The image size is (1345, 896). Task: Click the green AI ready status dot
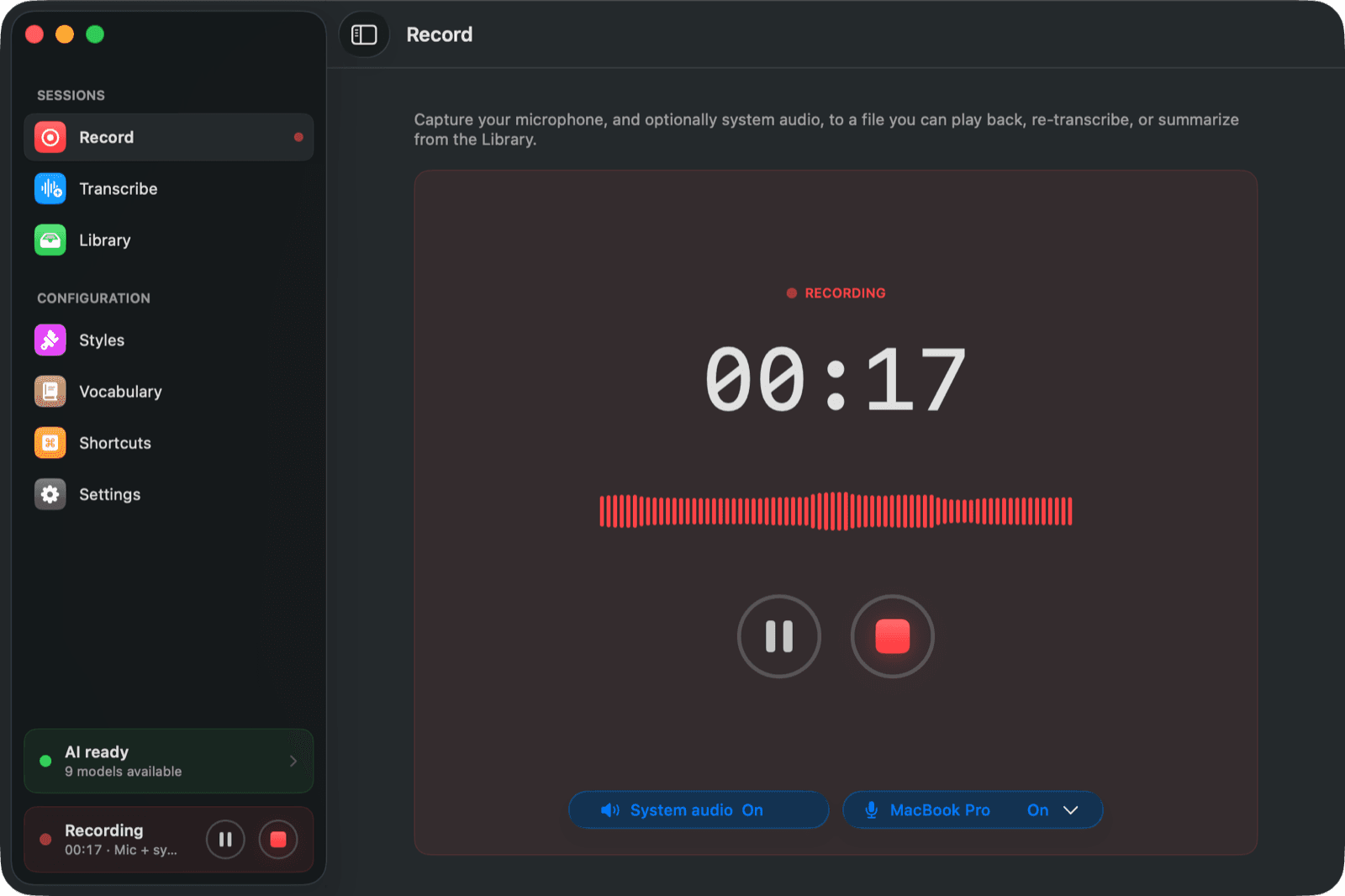pyautogui.click(x=45, y=761)
